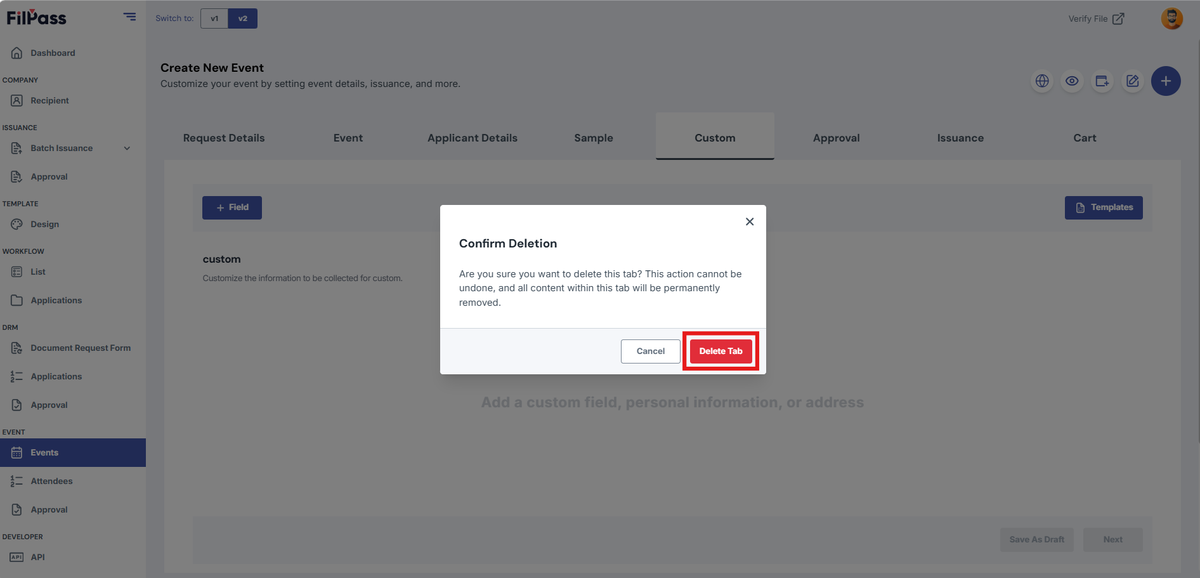
Task: Open the Cart tab
Action: click(1085, 138)
